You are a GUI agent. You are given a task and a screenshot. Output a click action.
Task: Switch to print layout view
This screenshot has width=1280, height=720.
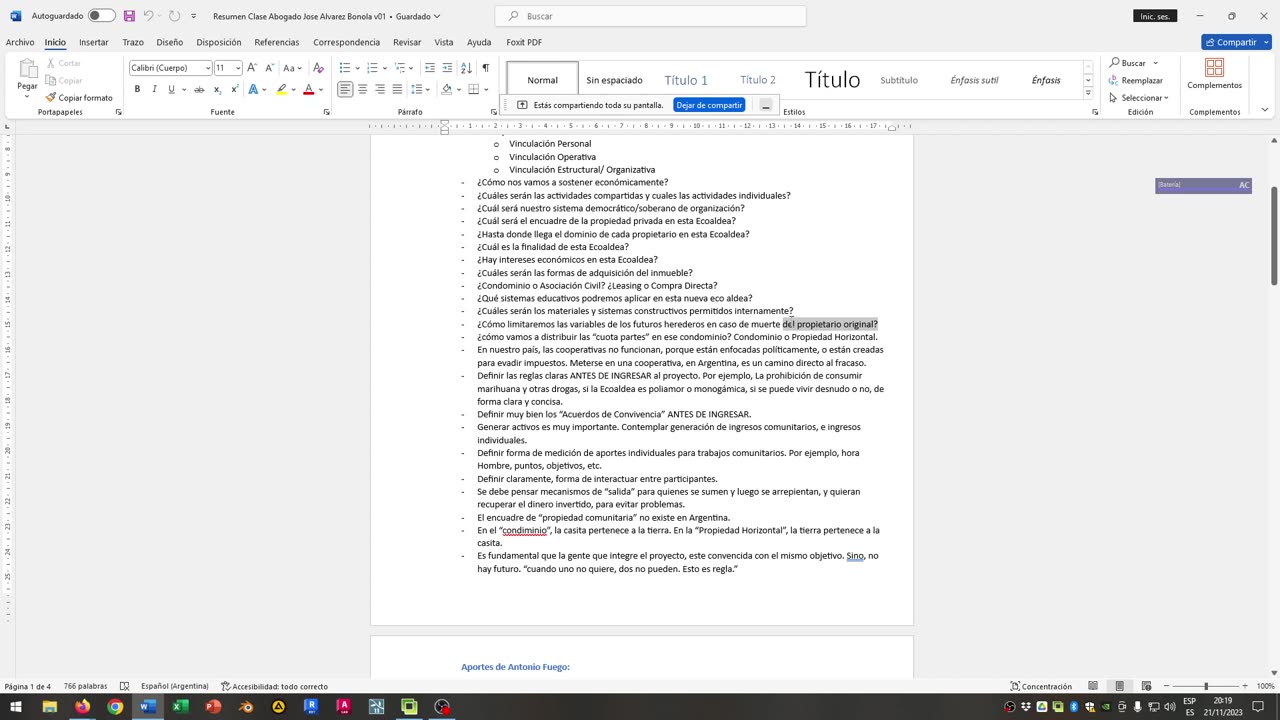pyautogui.click(x=1119, y=686)
